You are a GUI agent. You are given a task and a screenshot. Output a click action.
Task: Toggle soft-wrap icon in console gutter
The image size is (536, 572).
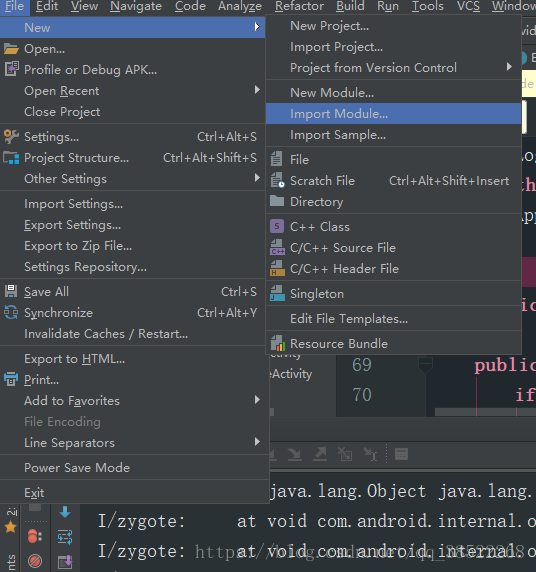pyautogui.click(x=65, y=537)
